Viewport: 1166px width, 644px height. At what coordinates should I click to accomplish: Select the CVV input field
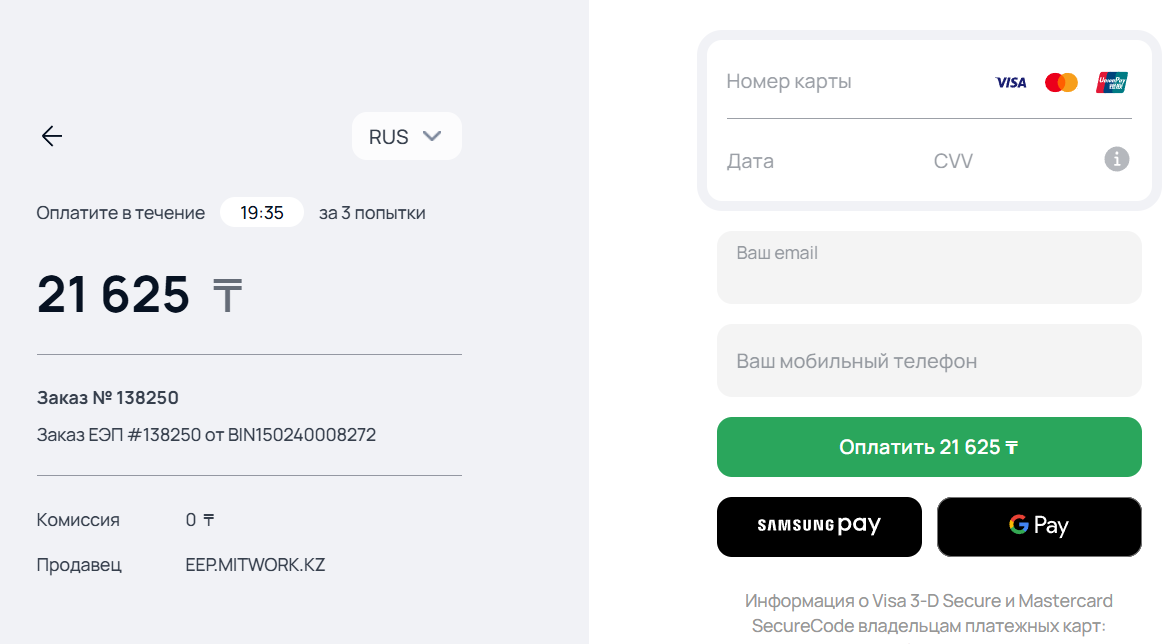(1000, 161)
